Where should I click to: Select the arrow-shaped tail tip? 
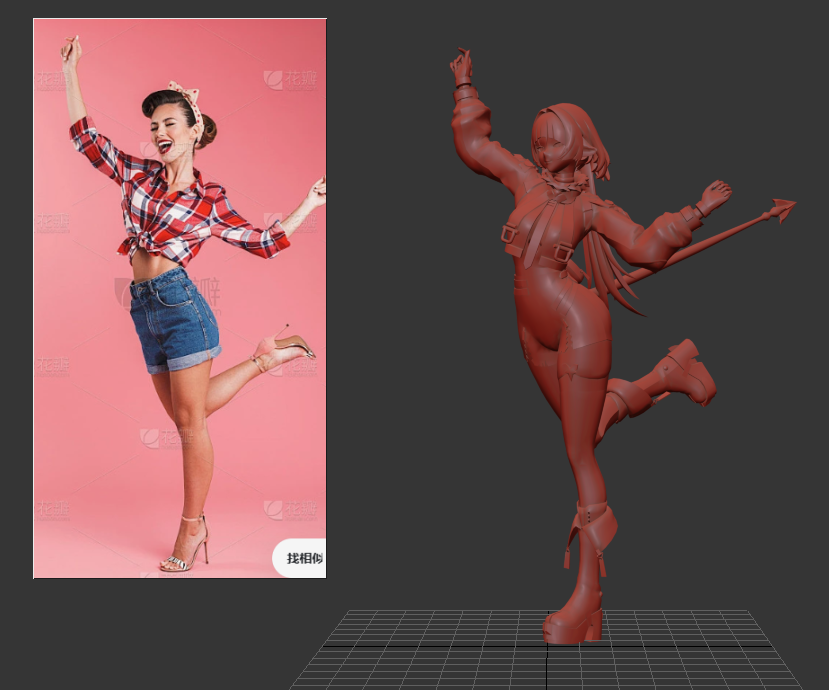point(781,210)
